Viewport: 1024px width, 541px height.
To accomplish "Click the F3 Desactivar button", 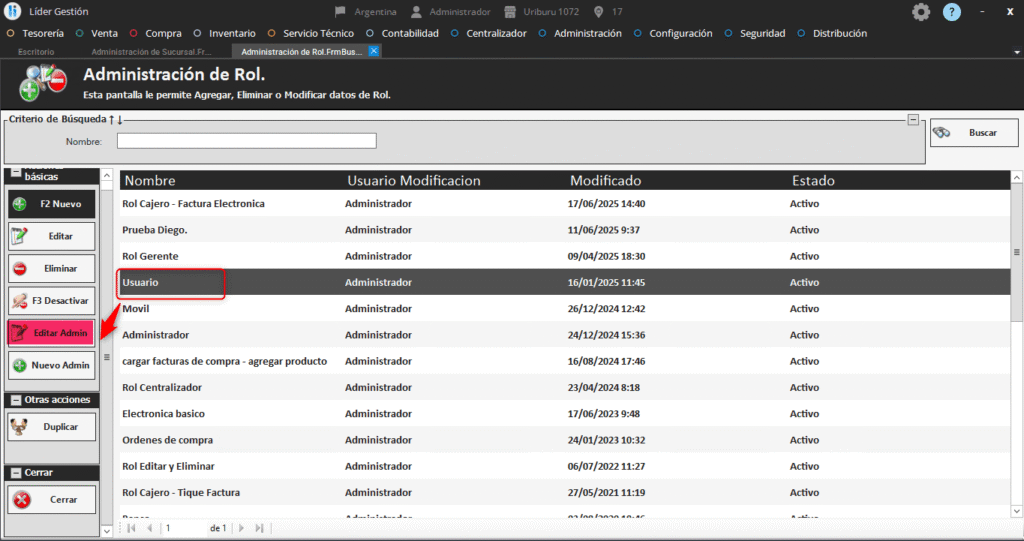I will pyautogui.click(x=52, y=300).
